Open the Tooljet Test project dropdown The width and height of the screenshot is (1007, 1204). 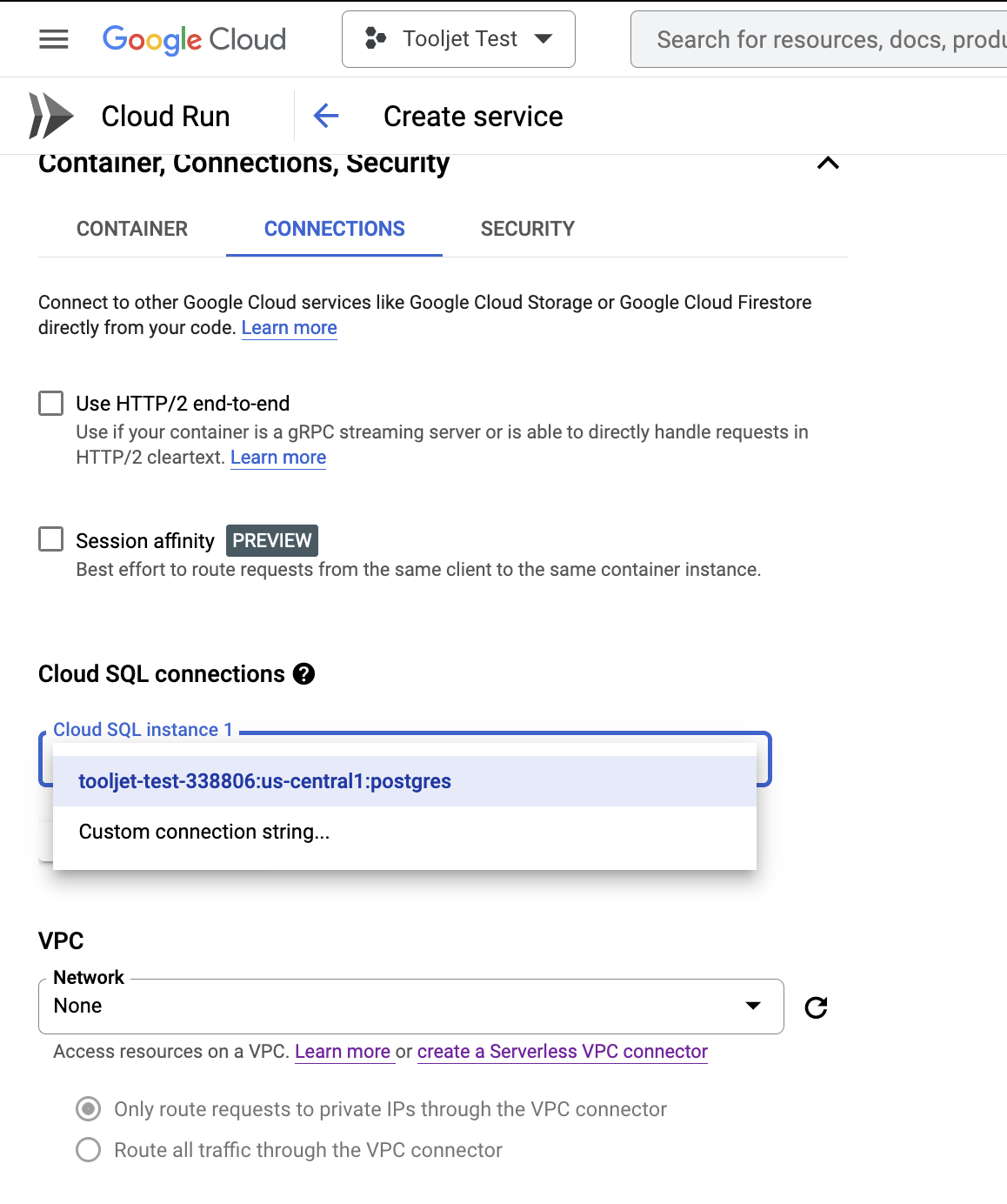point(458,39)
